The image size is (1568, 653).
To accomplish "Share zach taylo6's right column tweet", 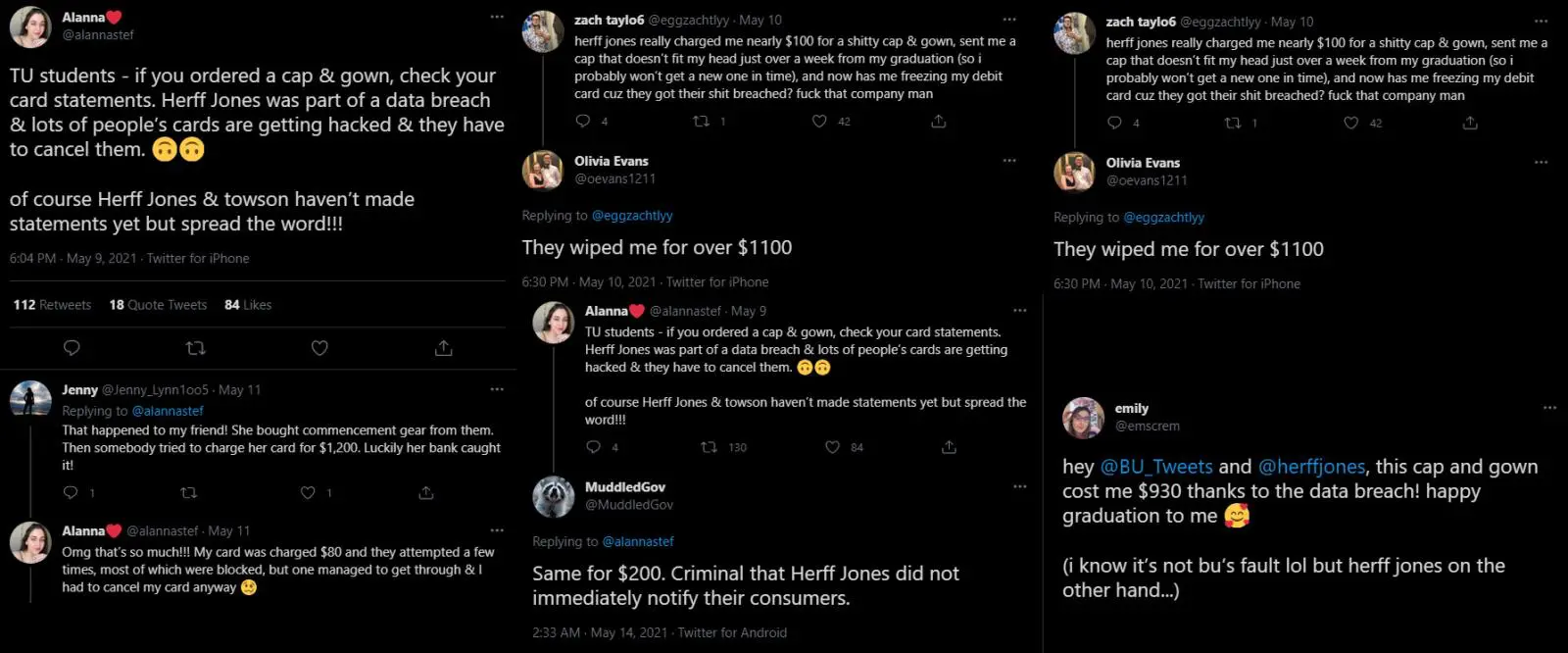I will tap(1470, 123).
